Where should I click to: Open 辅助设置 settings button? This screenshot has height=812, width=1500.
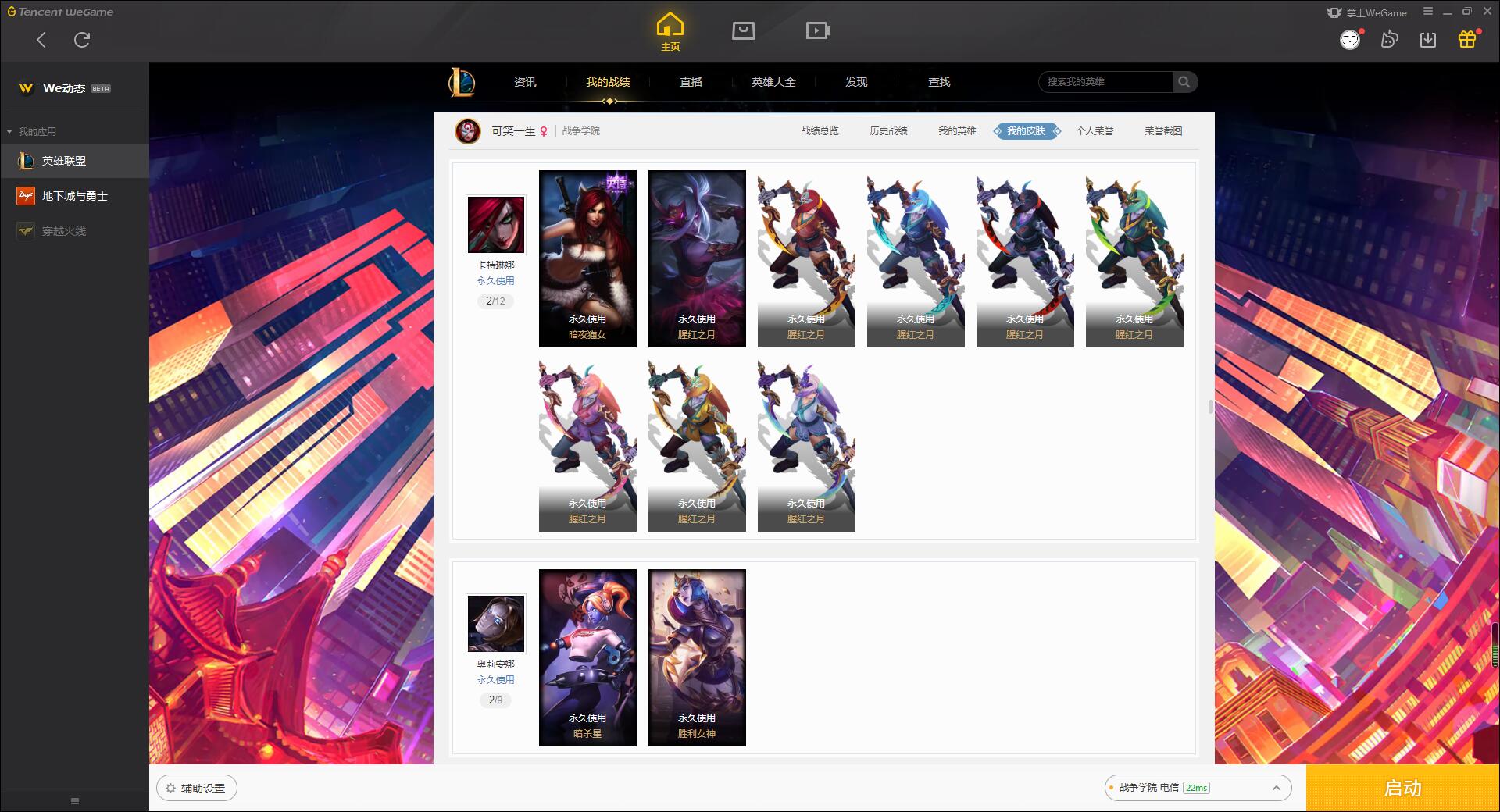[197, 789]
